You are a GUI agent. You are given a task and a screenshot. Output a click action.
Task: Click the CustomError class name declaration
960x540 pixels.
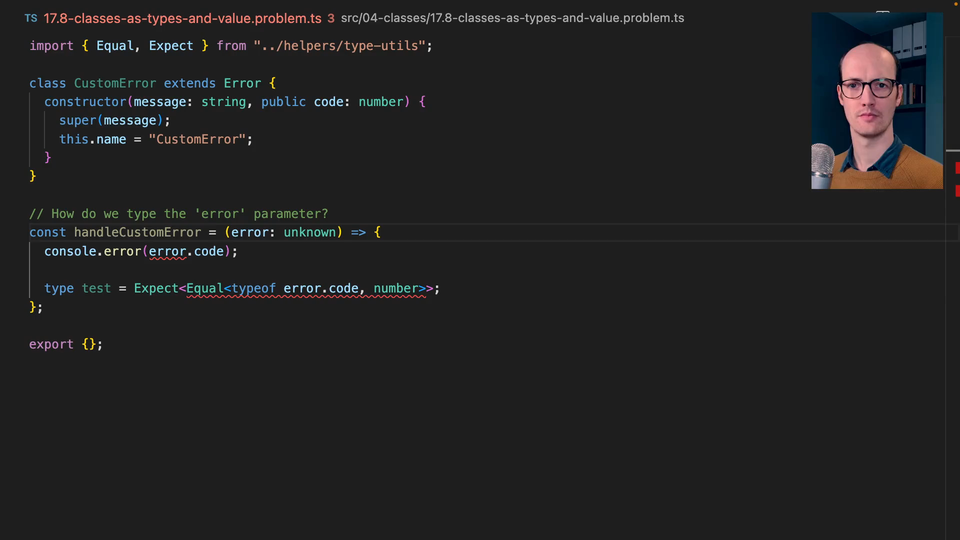[115, 83]
